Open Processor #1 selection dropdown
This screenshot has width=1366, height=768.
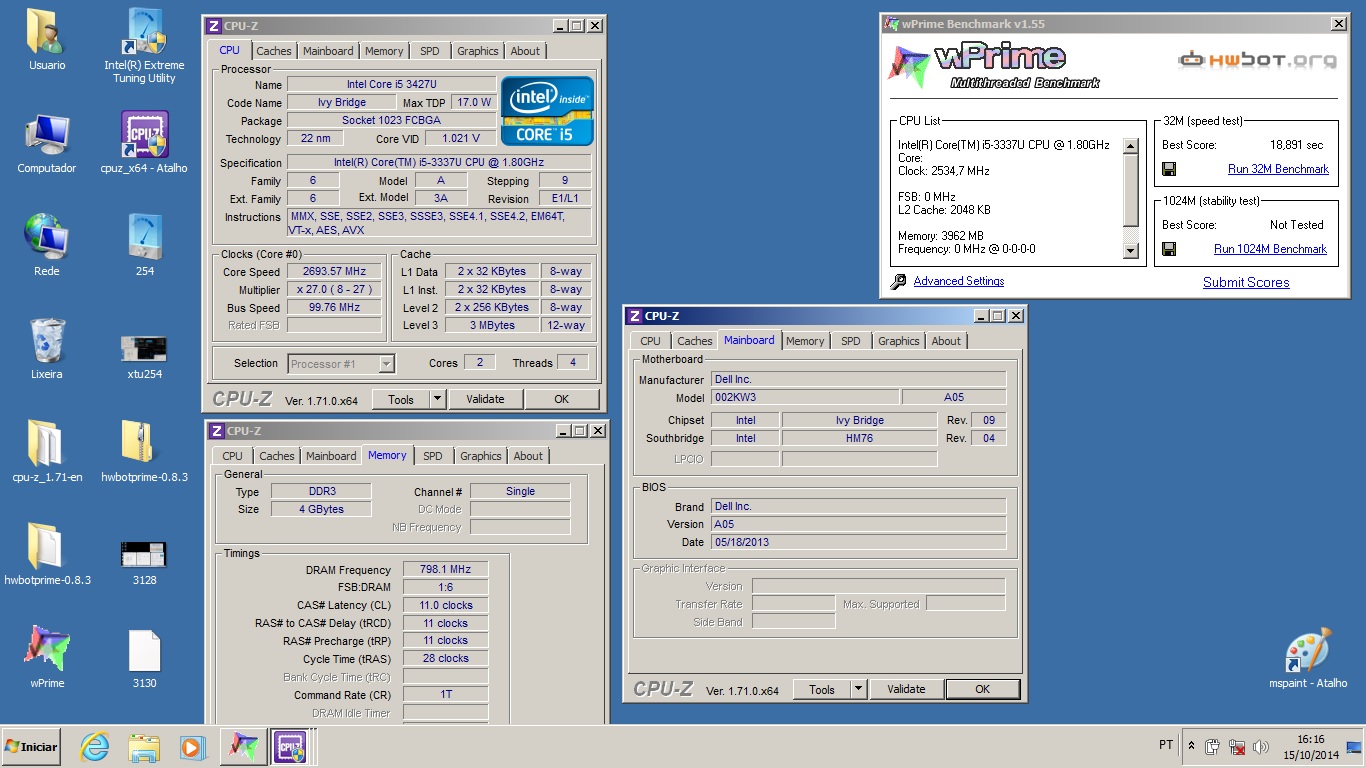(x=341, y=364)
